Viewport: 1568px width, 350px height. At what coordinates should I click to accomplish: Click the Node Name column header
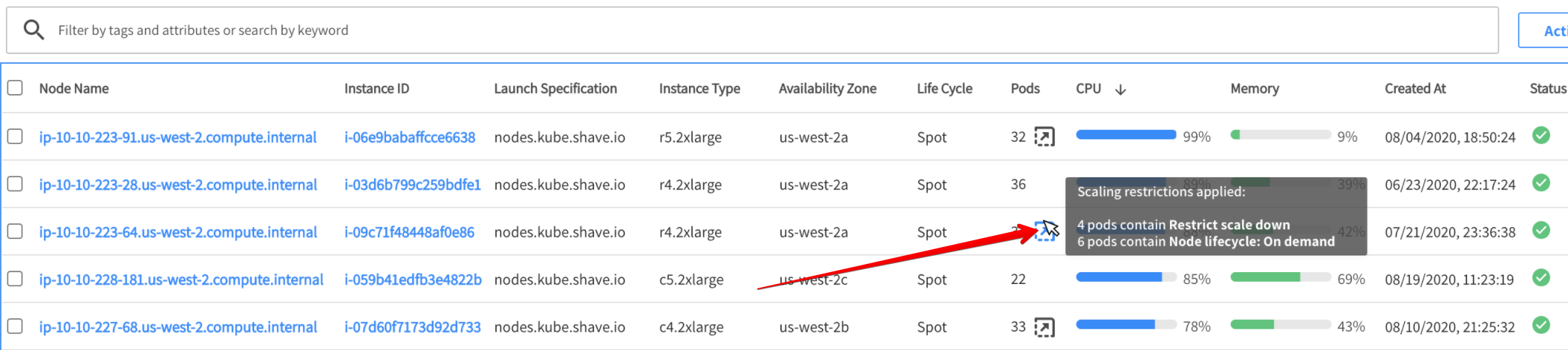[x=73, y=89]
